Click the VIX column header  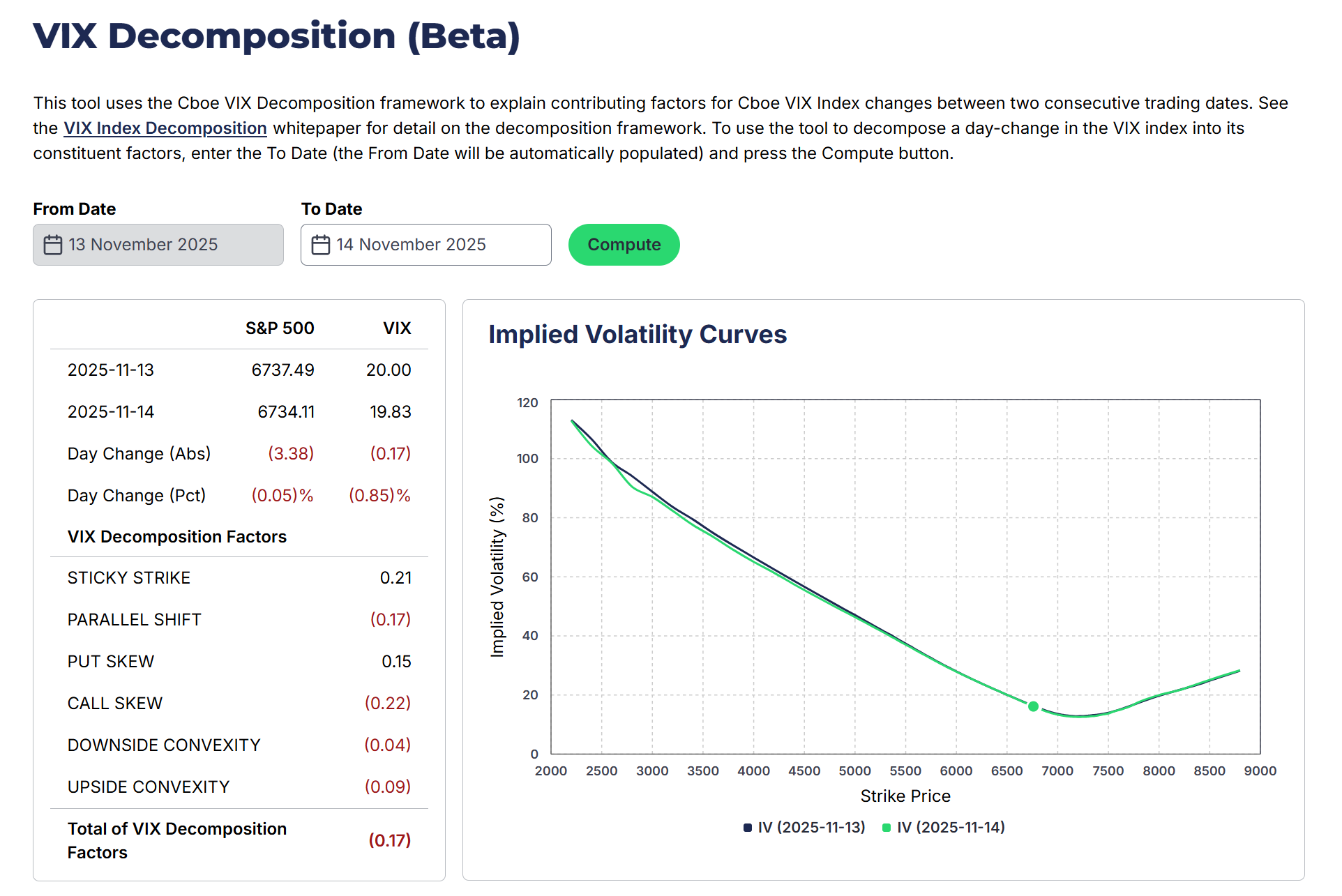pyautogui.click(x=397, y=328)
